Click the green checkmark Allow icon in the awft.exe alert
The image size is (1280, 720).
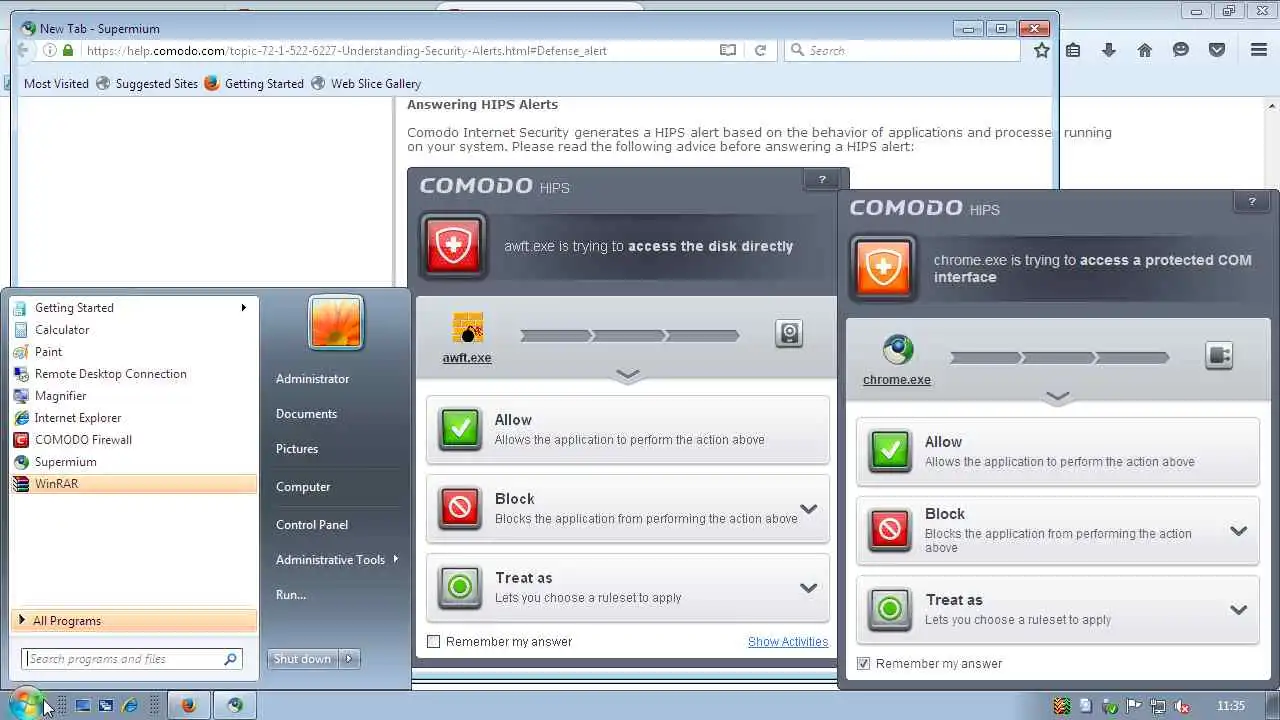[x=460, y=429]
